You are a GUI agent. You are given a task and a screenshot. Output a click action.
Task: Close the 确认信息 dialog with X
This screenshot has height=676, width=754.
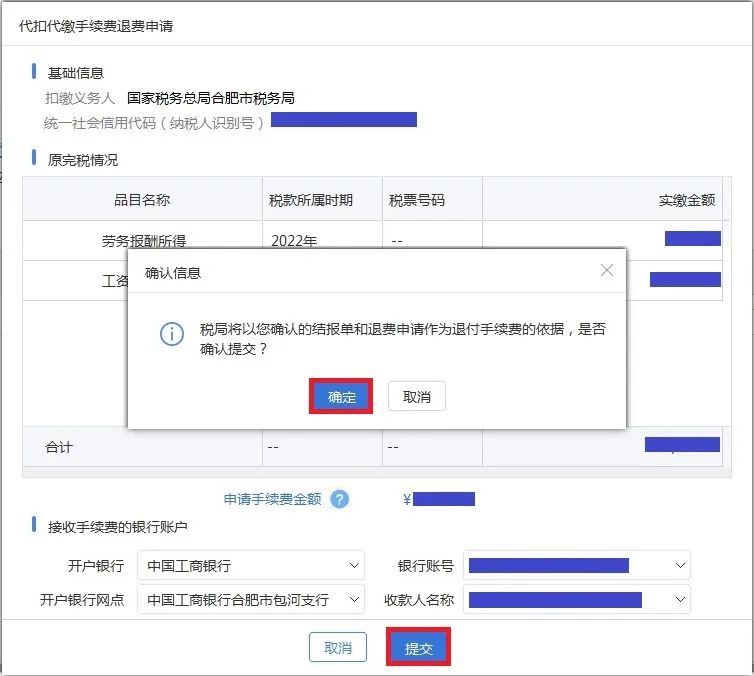(x=607, y=270)
